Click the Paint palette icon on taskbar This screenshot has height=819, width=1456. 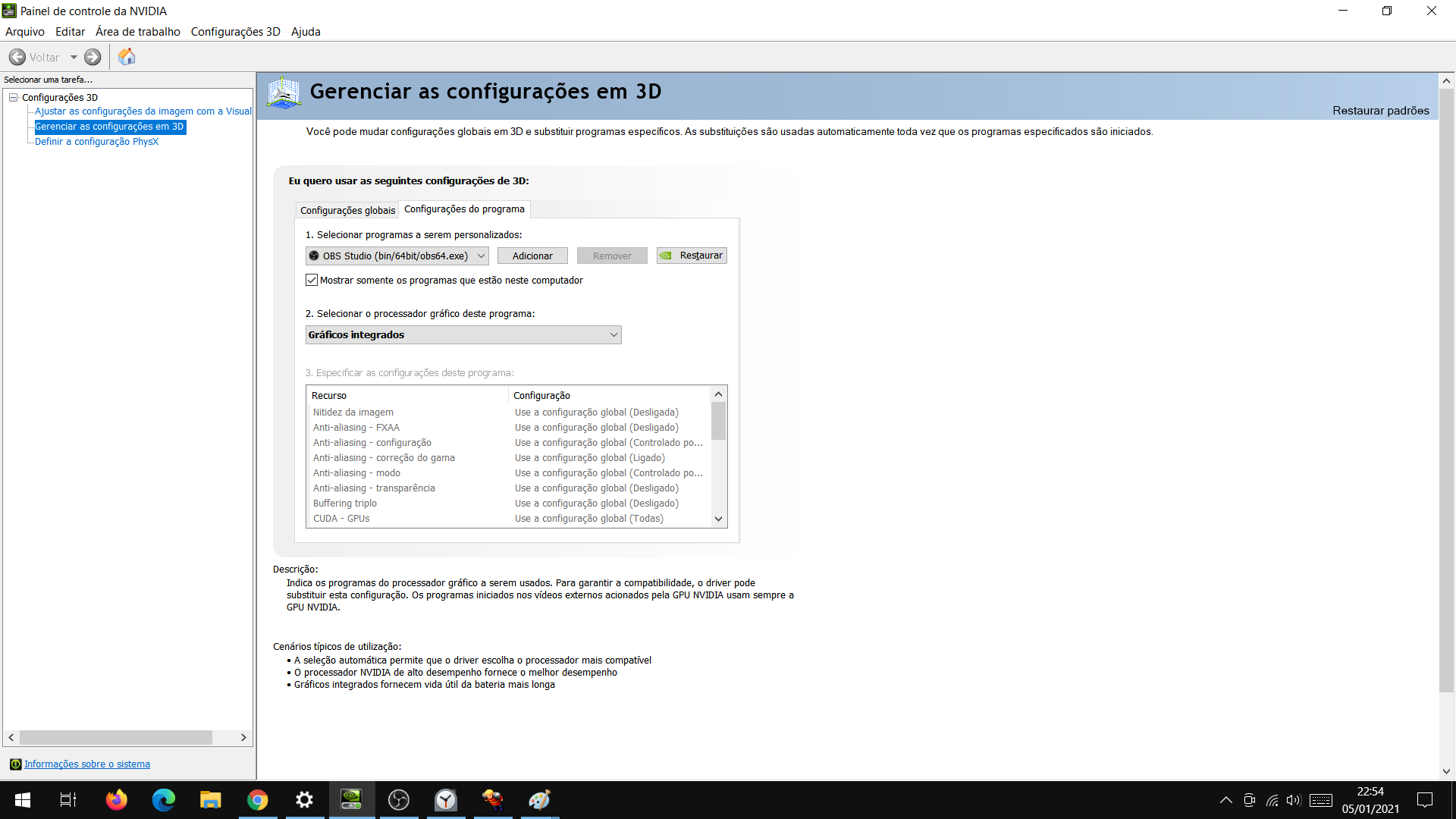540,800
